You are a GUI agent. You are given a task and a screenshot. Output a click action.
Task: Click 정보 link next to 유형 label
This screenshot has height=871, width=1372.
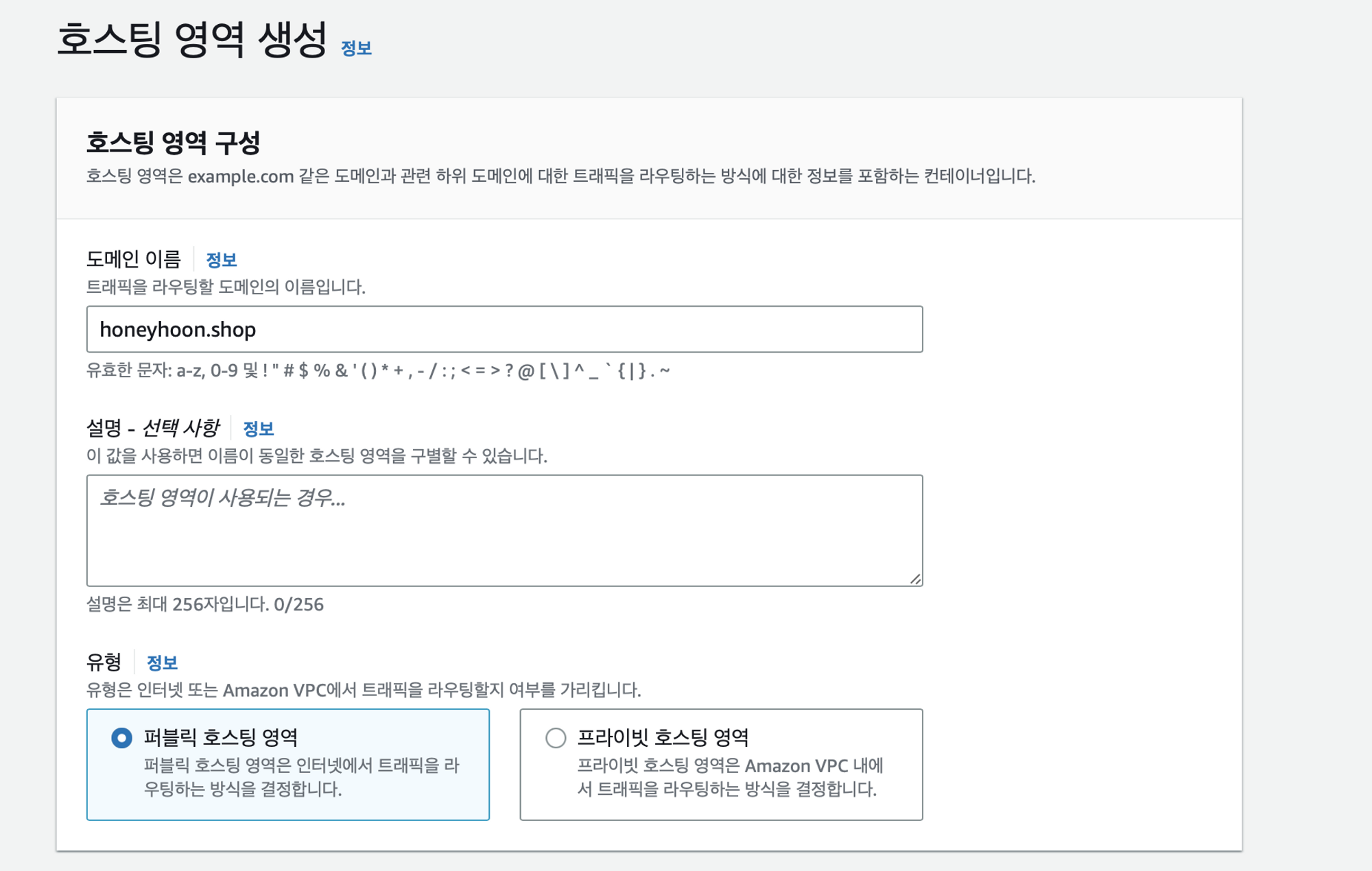(162, 663)
